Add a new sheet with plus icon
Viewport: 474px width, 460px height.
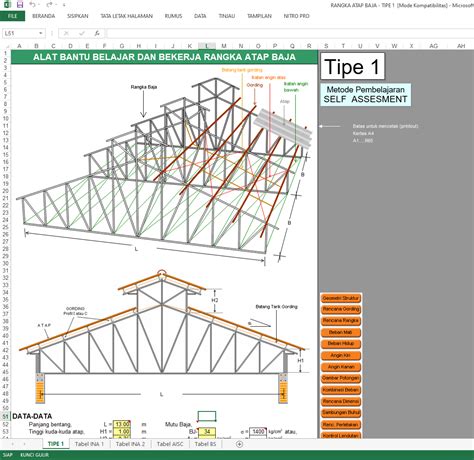(x=239, y=444)
